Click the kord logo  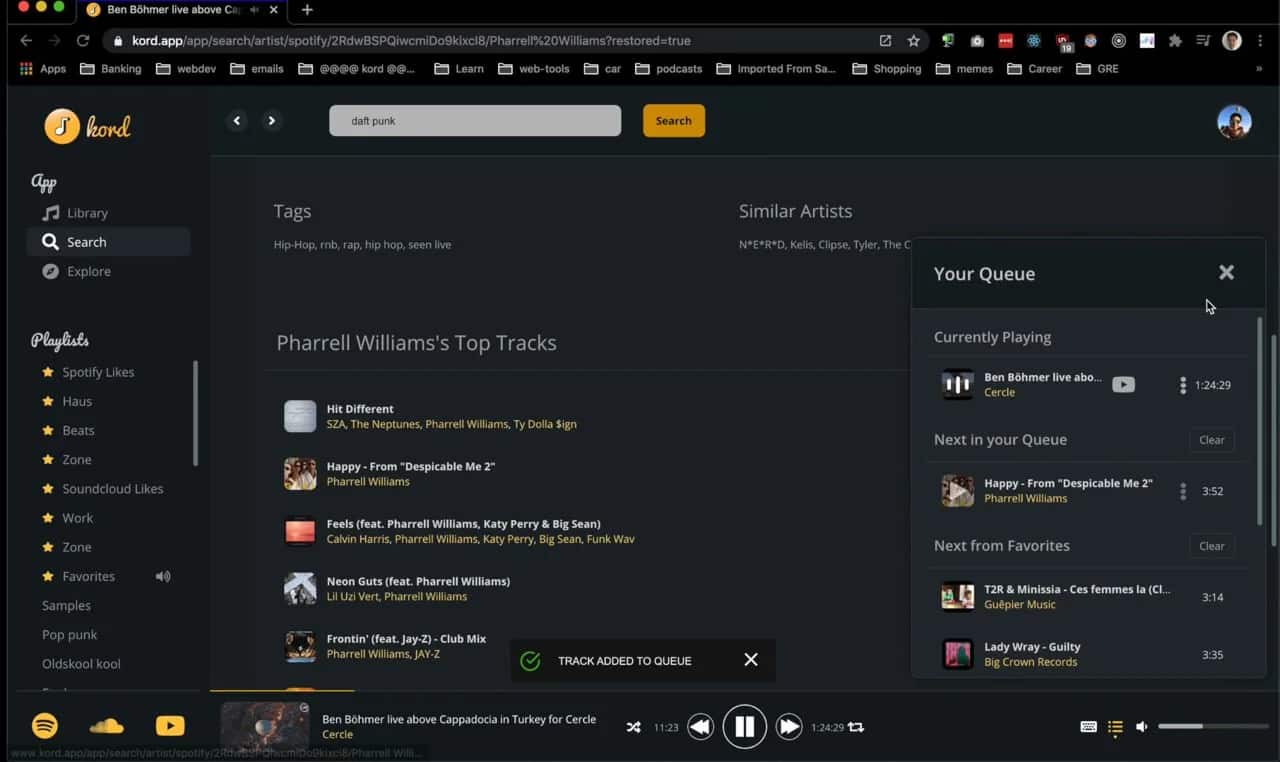88,126
